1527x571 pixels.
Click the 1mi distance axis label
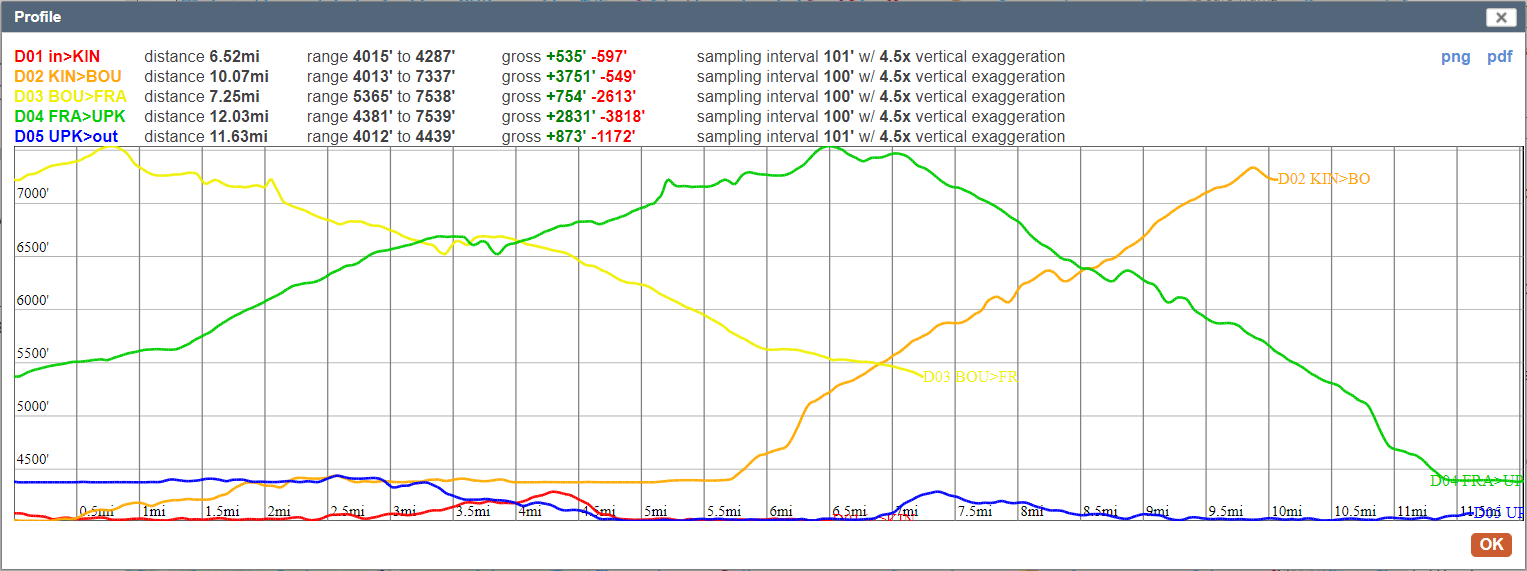coord(154,511)
